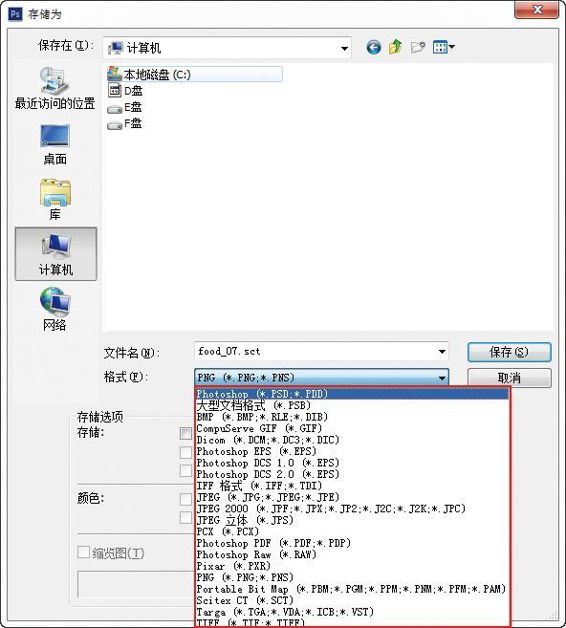This screenshot has height=628, width=566.
Task: Close the 存储为 dialog
Action: click(537, 9)
